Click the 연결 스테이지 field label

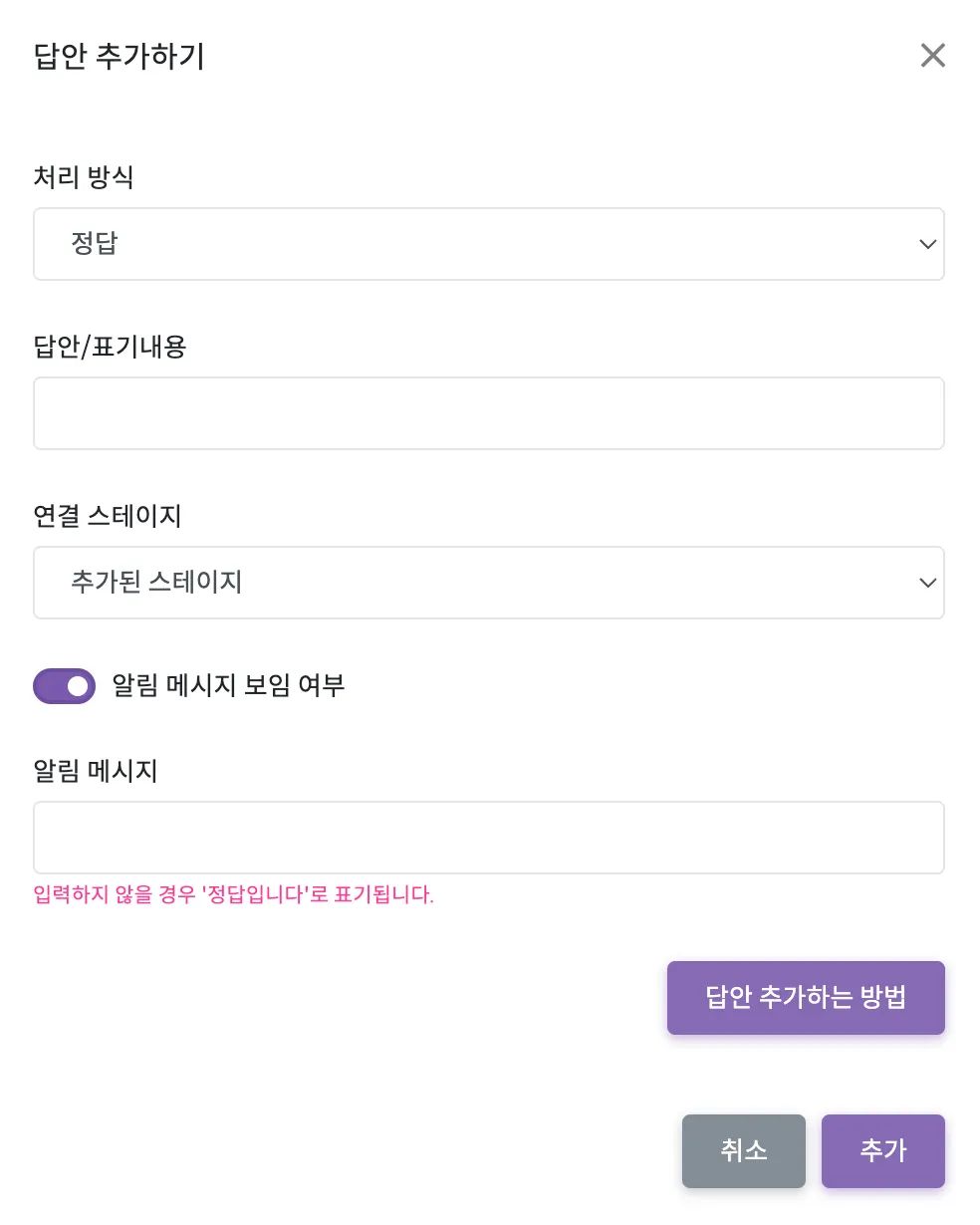108,516
